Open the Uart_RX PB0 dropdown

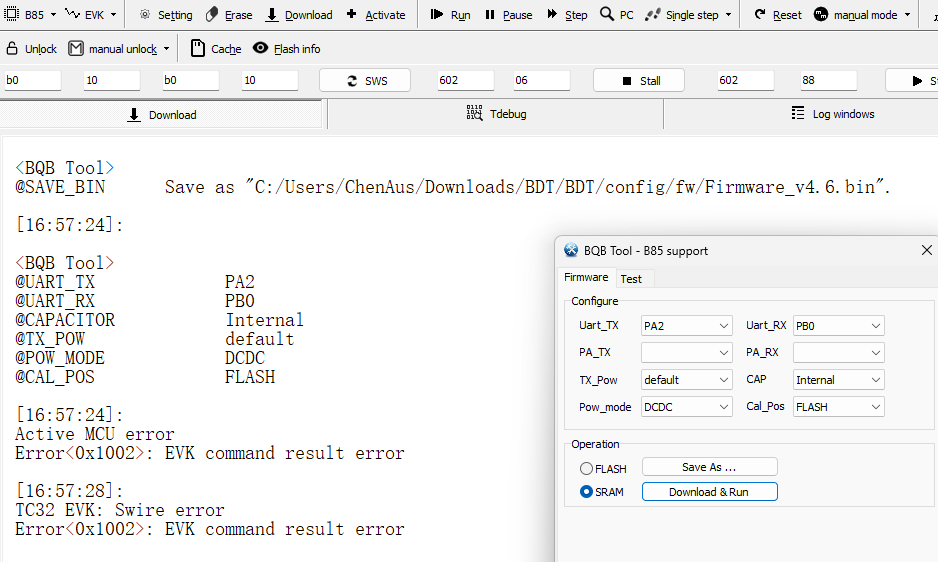click(839, 326)
